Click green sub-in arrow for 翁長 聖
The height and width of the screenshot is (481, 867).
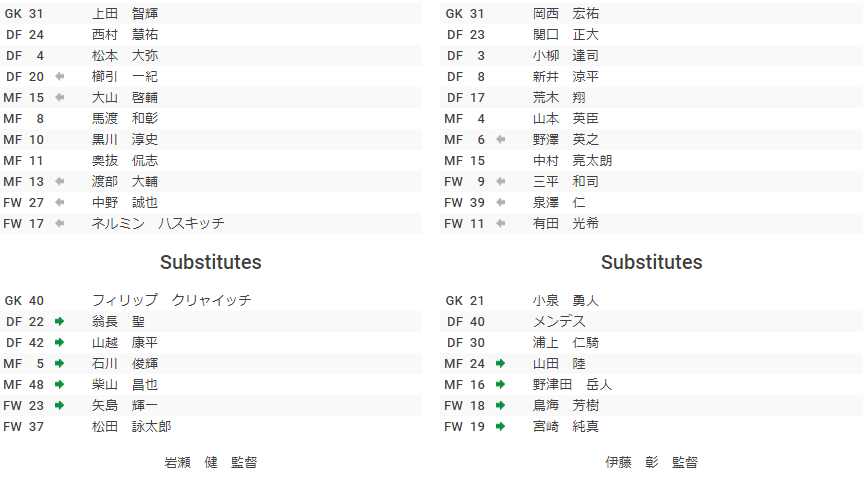pyautogui.click(x=60, y=322)
